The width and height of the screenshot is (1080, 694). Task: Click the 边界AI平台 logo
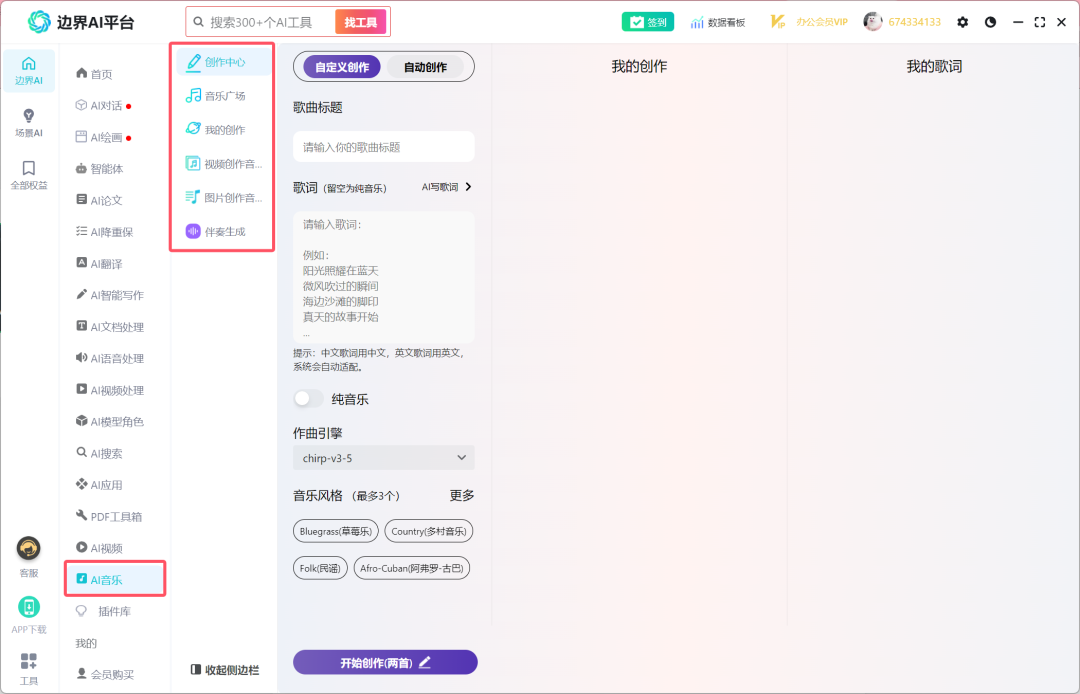click(81, 22)
